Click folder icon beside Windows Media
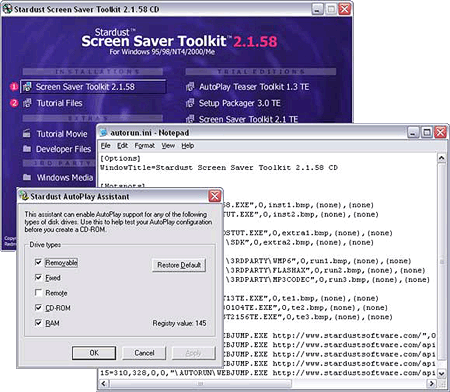 coord(27,177)
